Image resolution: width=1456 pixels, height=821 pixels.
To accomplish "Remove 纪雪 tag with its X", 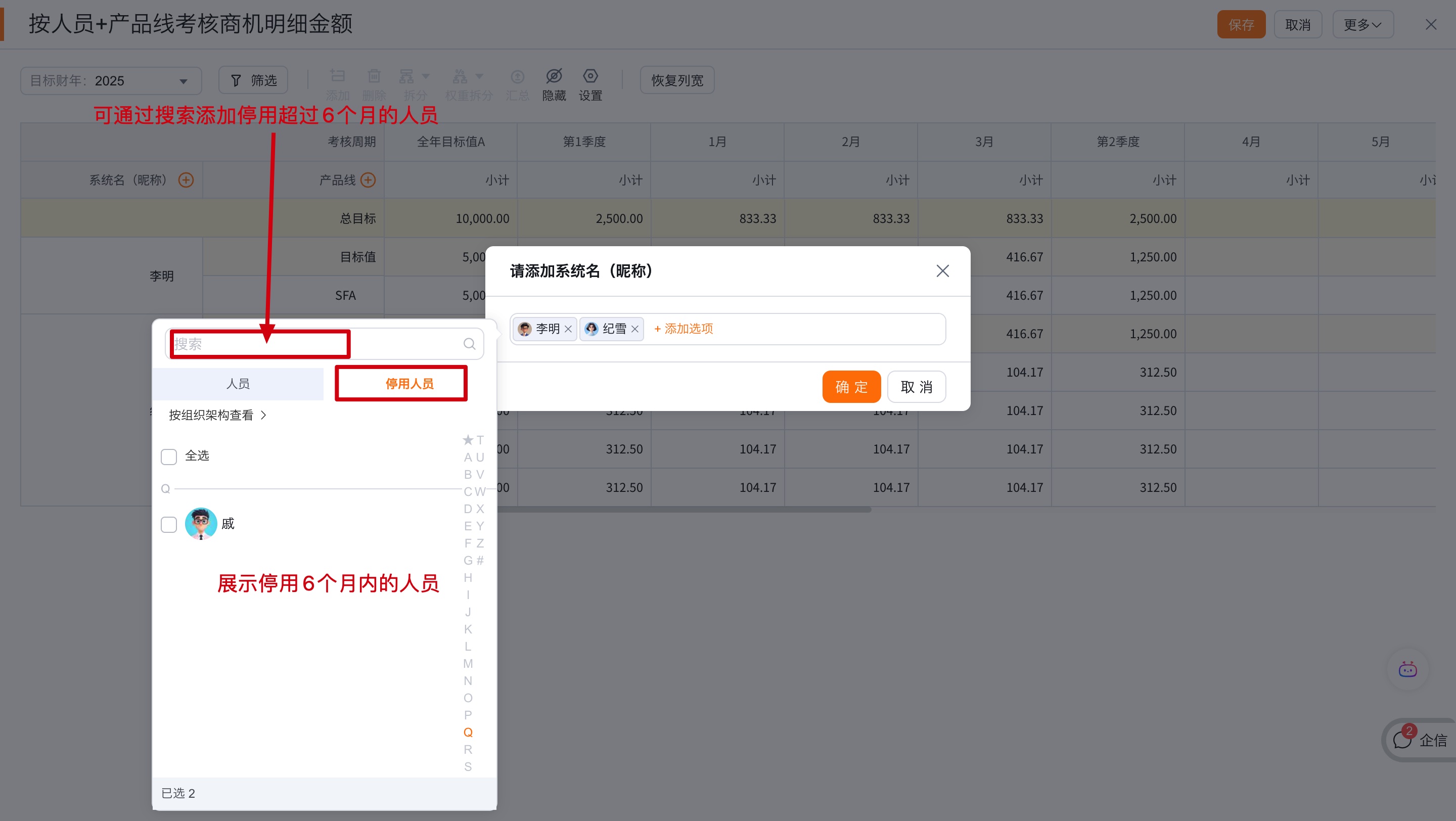I will click(635, 329).
